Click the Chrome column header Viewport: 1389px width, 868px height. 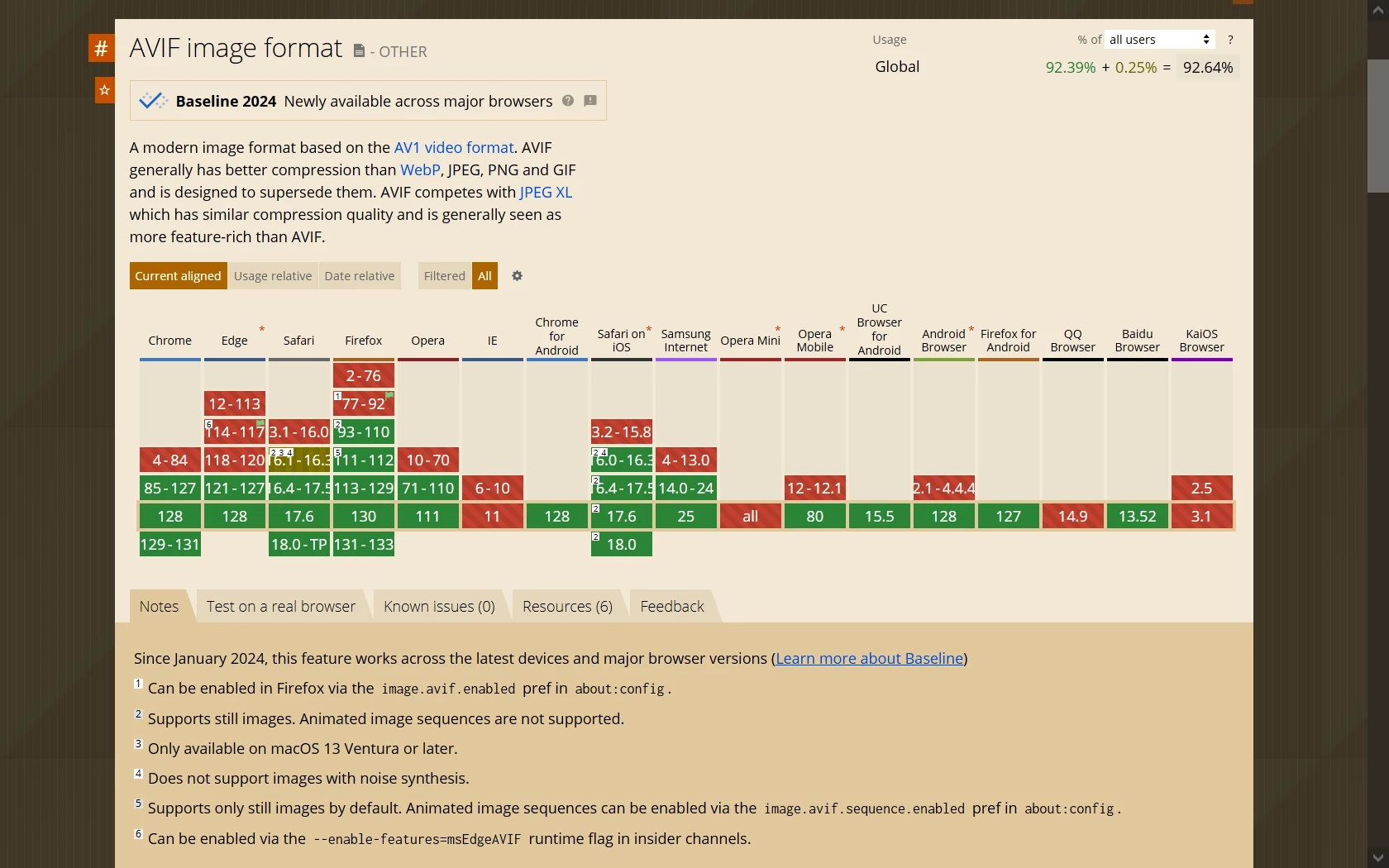(x=170, y=341)
